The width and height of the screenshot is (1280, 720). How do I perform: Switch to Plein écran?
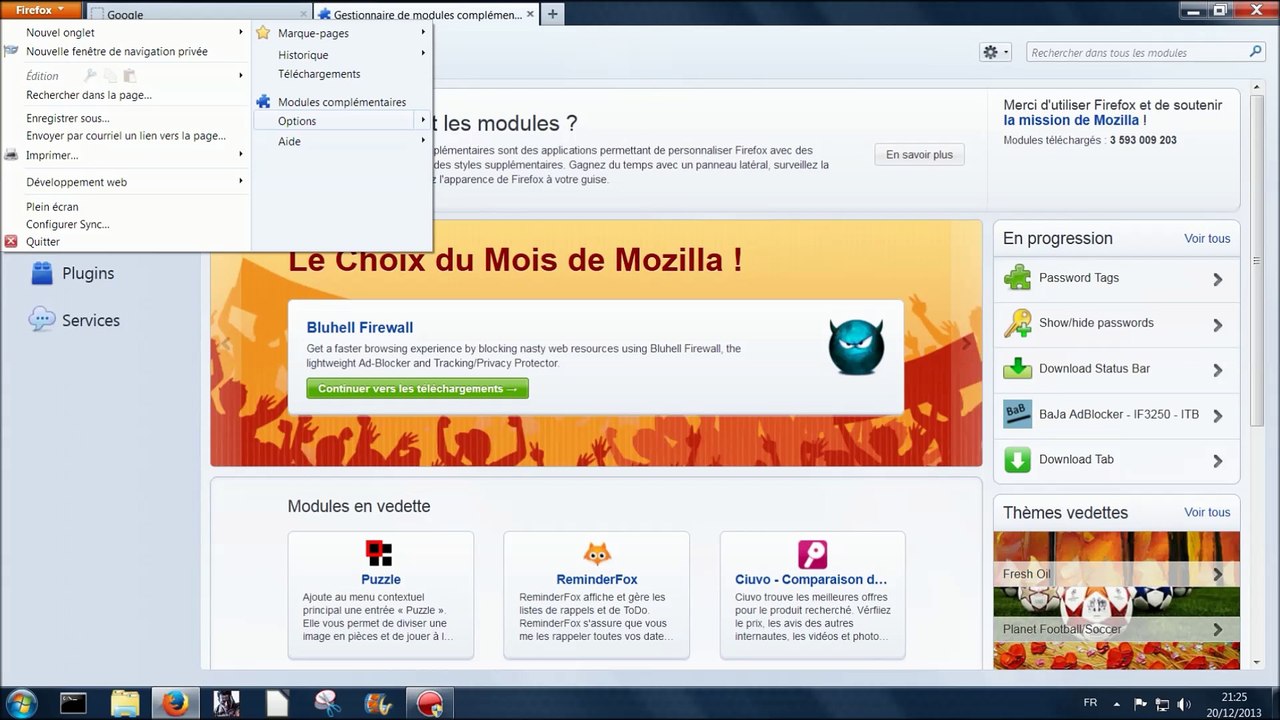(52, 207)
